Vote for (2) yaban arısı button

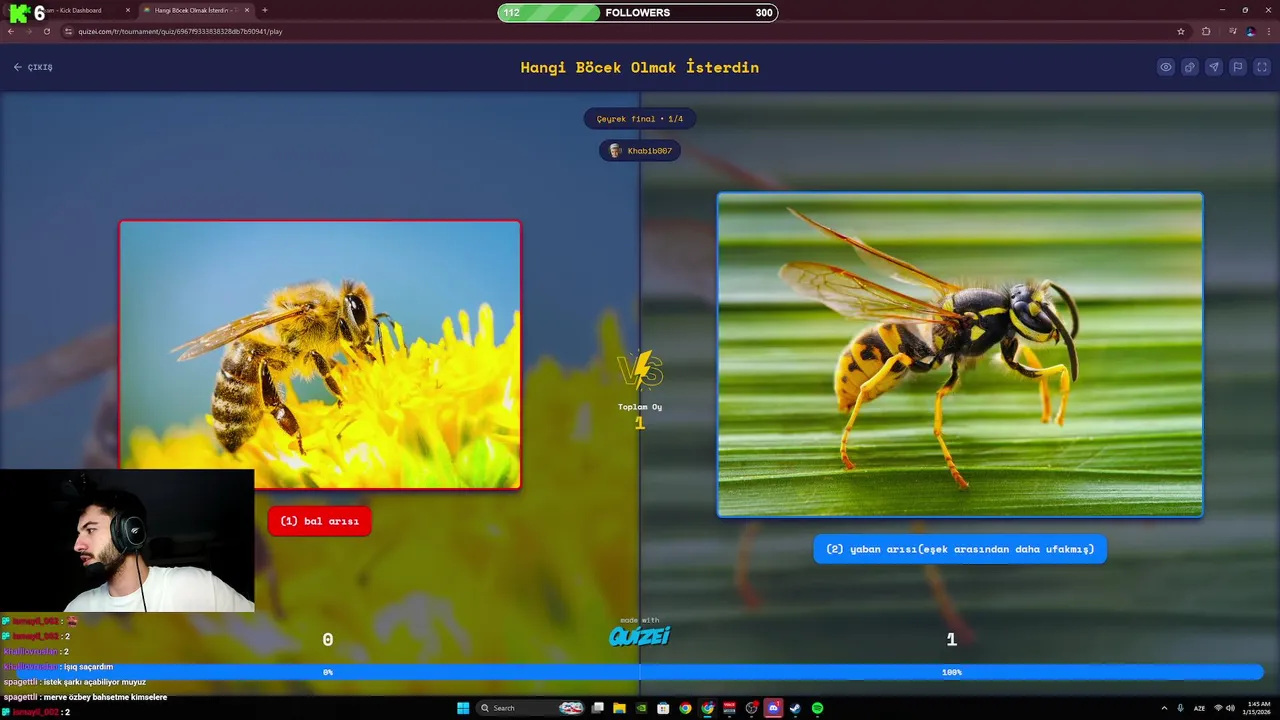[x=960, y=549]
